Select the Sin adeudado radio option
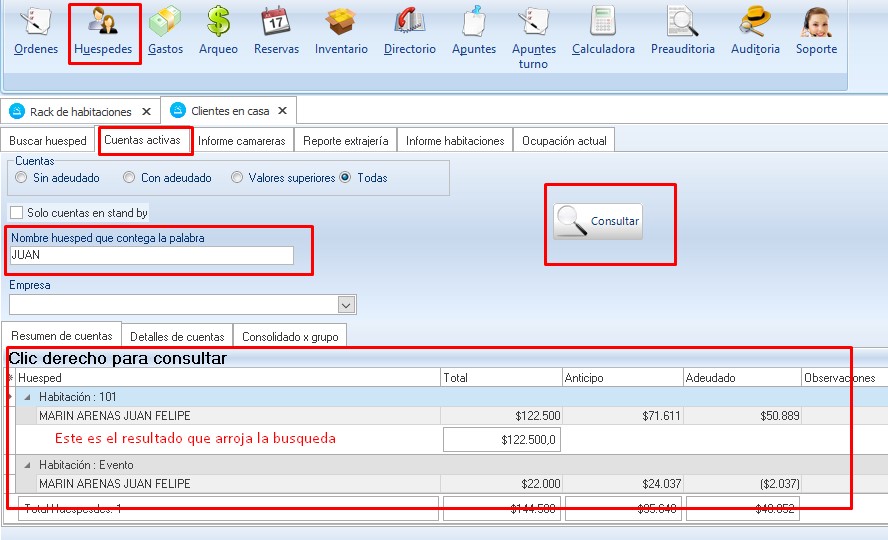This screenshot has height=540, width=888. pyautogui.click(x=21, y=178)
